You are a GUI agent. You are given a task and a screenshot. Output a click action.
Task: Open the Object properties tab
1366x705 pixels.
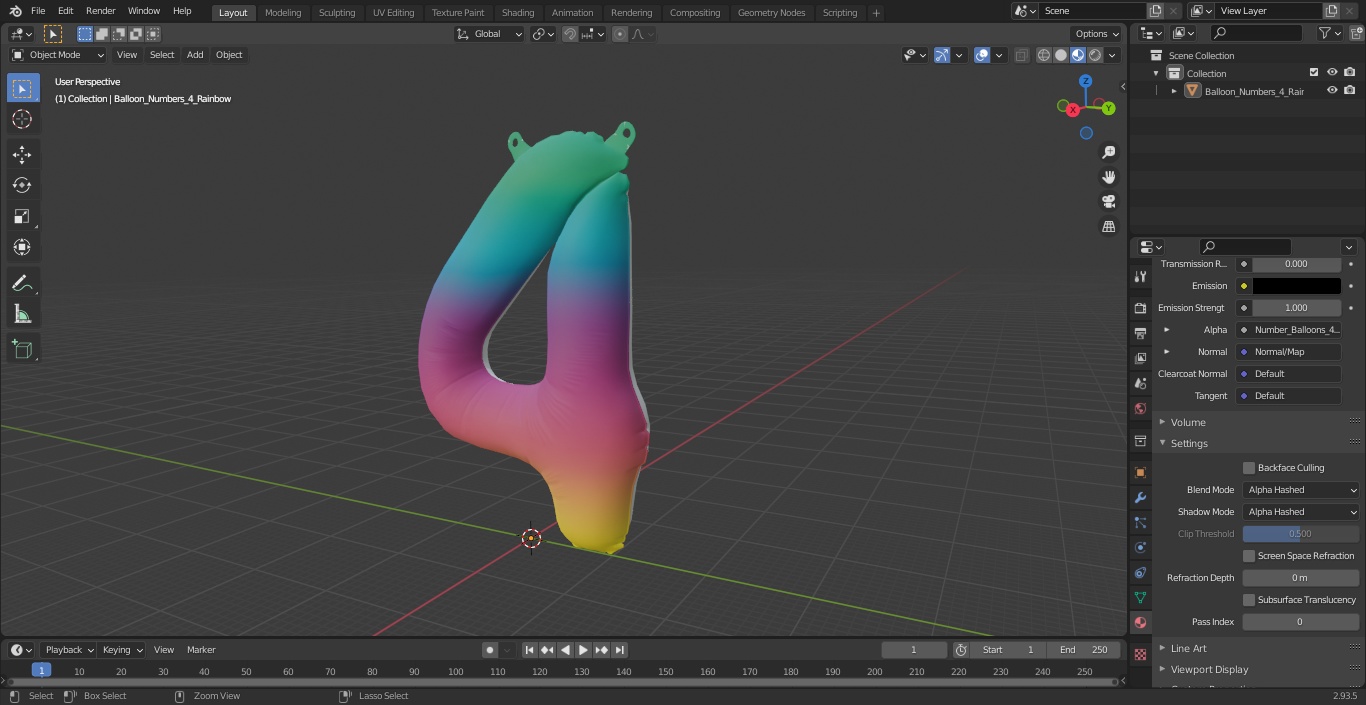pos(1140,472)
